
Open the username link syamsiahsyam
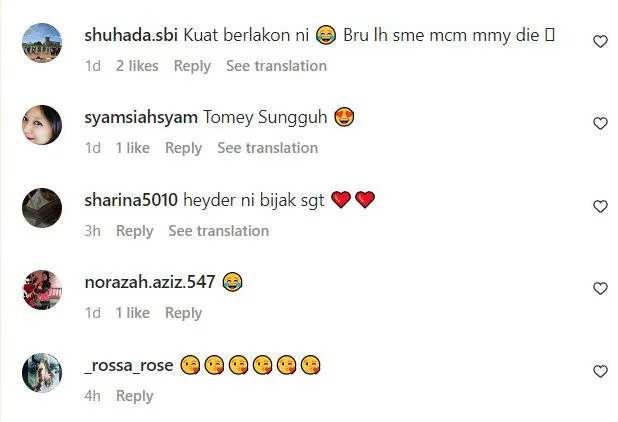(x=141, y=118)
